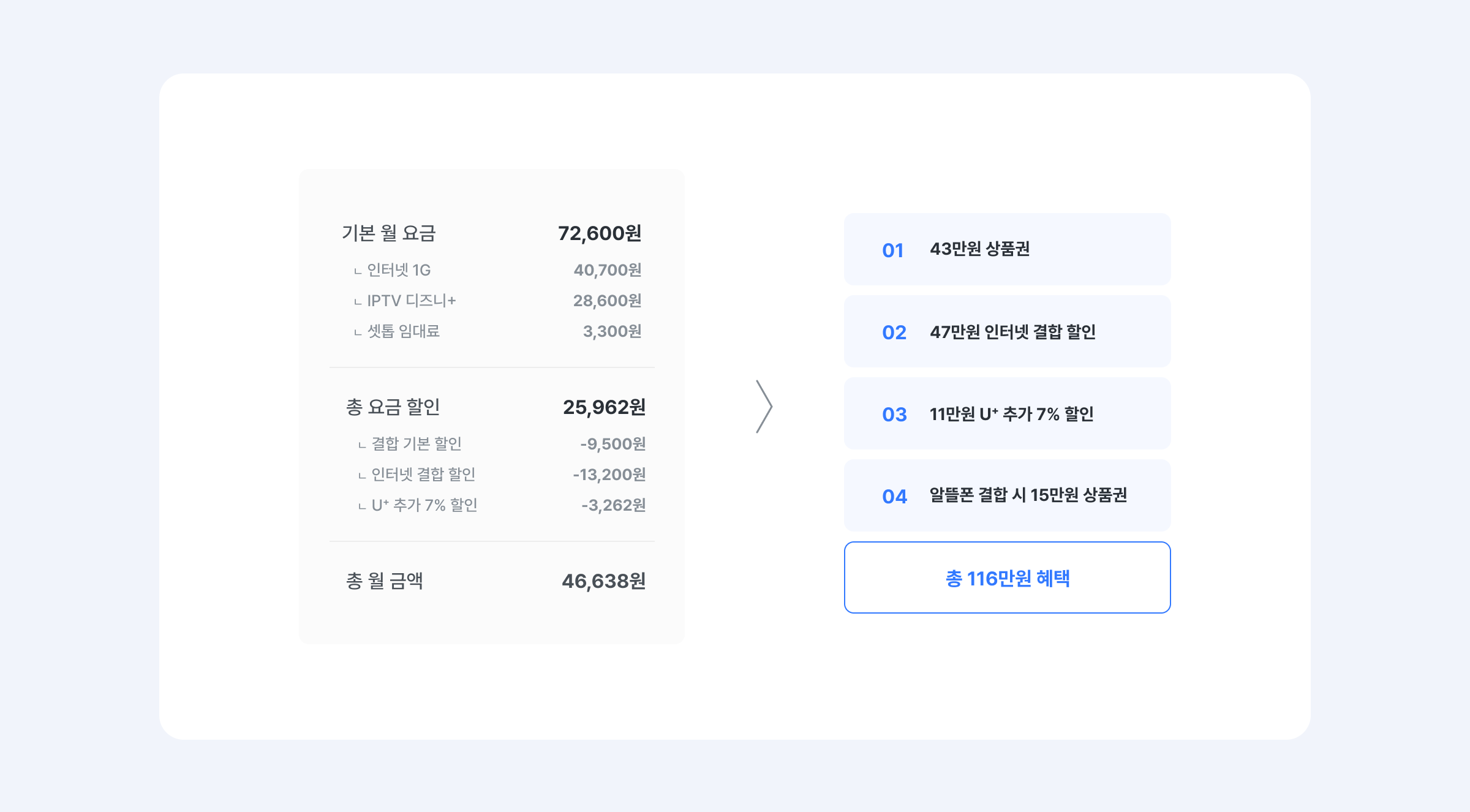This screenshot has width=1470, height=812.
Task: Click the 72,600원 base fee amount
Action: click(x=599, y=233)
